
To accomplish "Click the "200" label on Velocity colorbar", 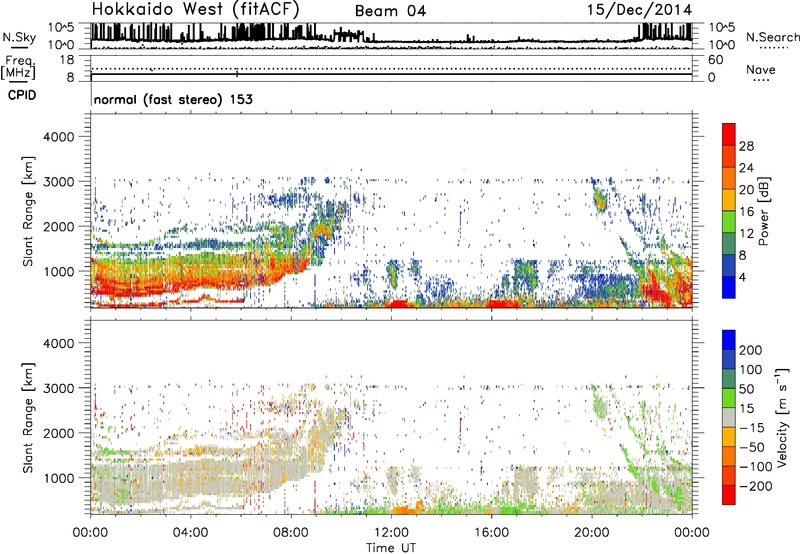I will click(751, 350).
